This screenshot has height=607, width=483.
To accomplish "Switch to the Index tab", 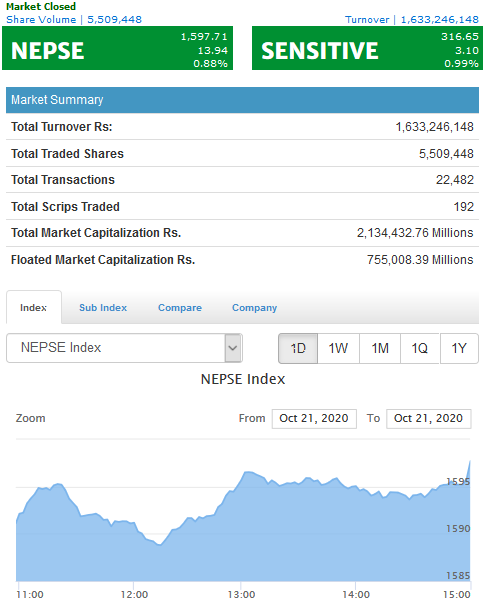I will [x=34, y=307].
